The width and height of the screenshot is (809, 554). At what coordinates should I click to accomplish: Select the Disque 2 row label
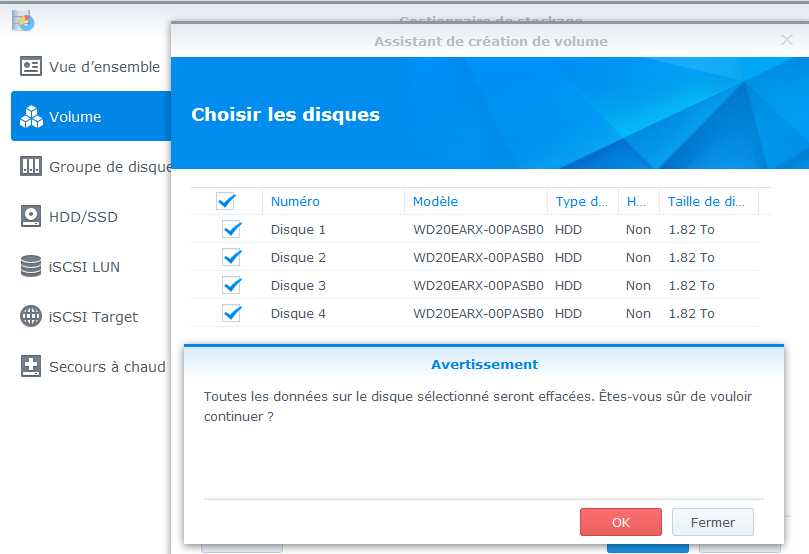(x=298, y=257)
